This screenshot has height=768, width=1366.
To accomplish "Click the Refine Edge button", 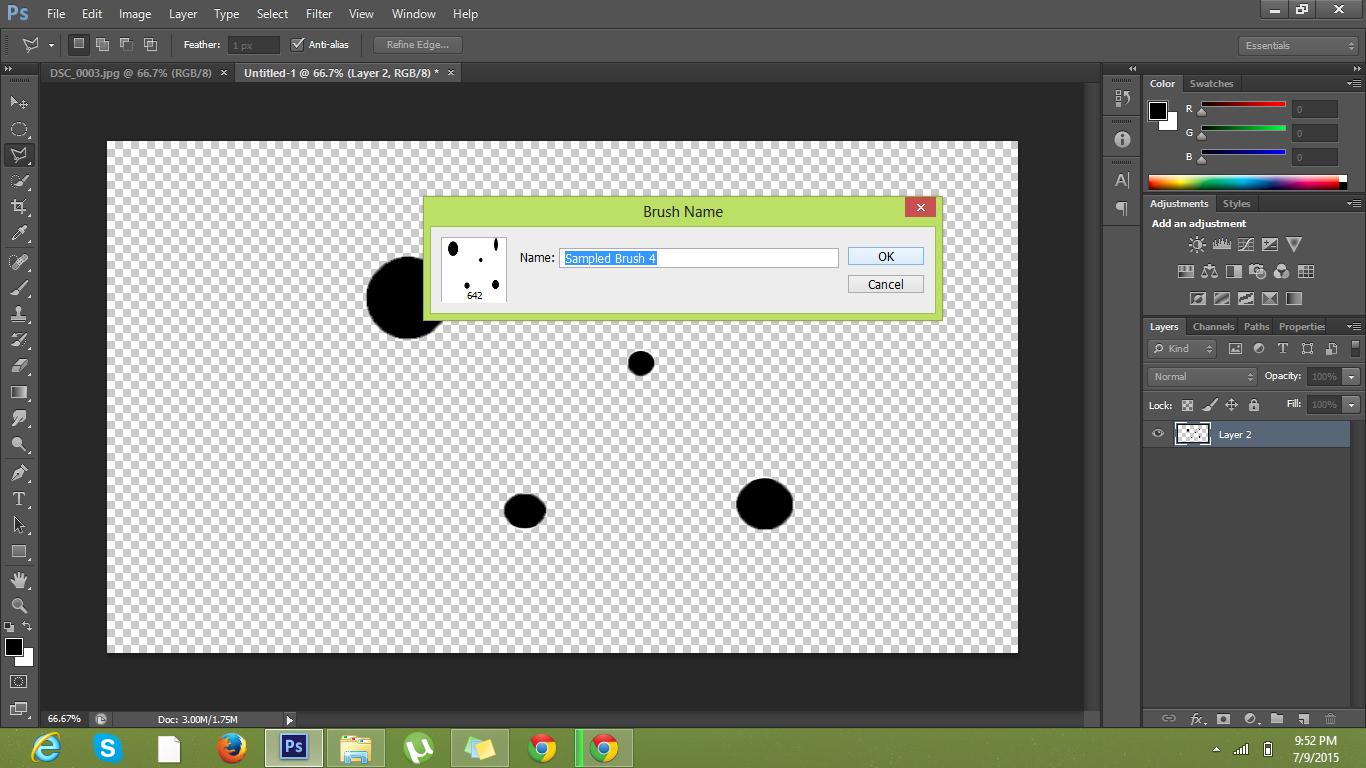I will click(418, 45).
